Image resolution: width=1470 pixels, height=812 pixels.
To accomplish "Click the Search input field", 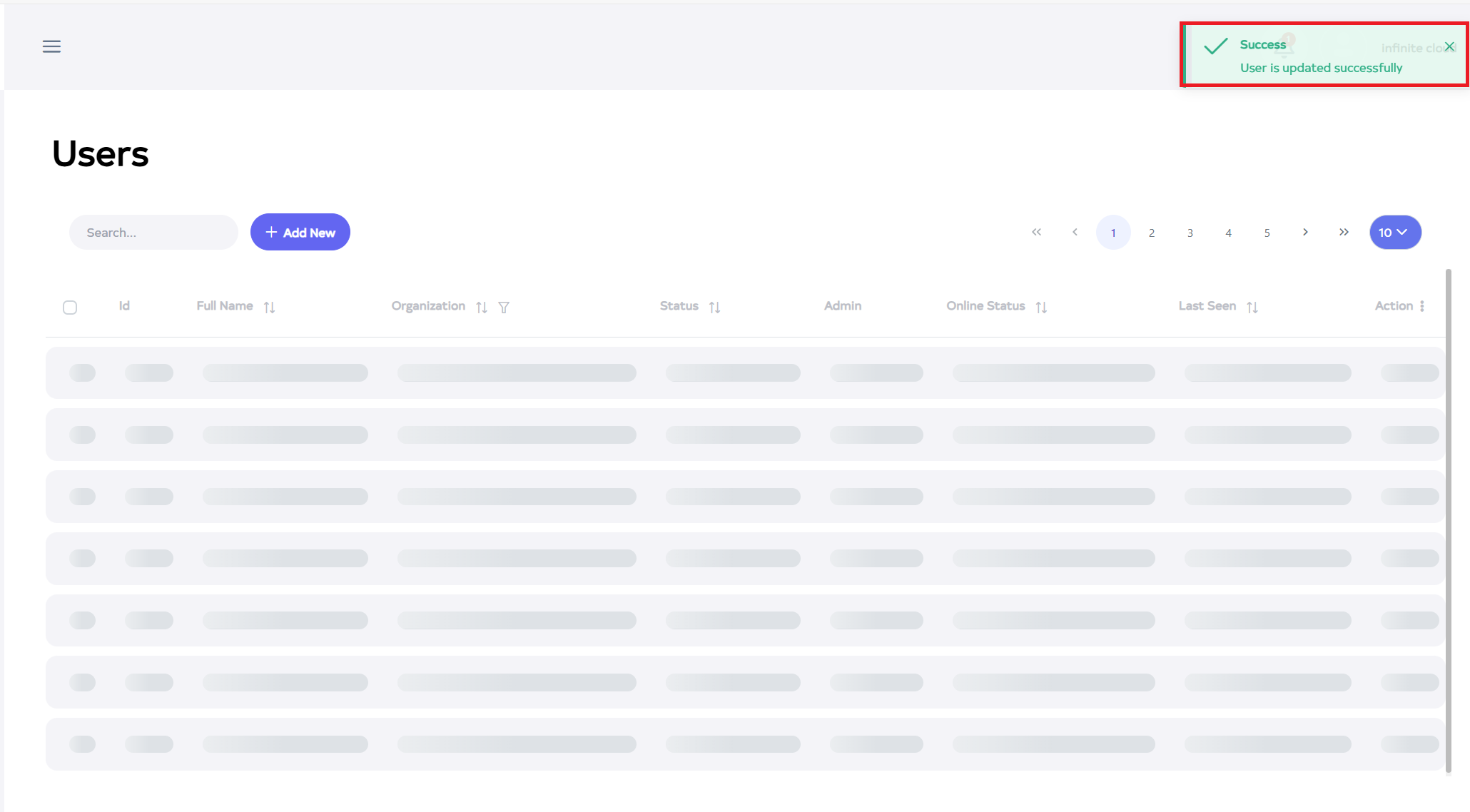I will [153, 232].
